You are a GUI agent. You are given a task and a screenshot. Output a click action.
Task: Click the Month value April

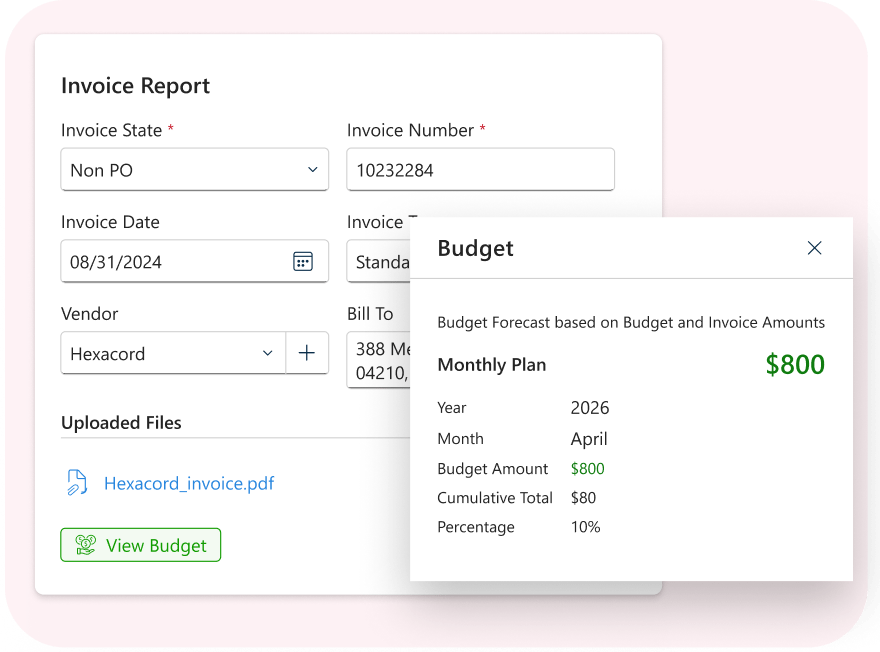pyautogui.click(x=588, y=439)
